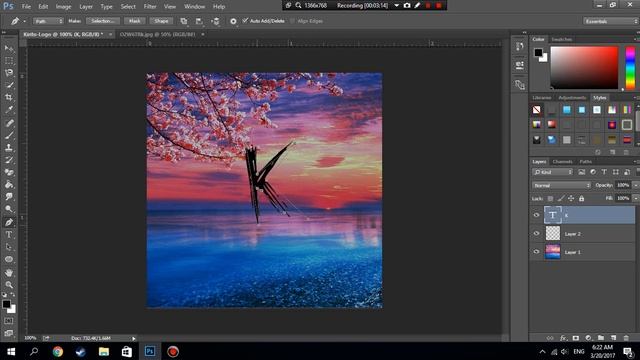This screenshot has width=640, height=360.
Task: Click the hue spectrum slider
Action: tap(630, 67)
